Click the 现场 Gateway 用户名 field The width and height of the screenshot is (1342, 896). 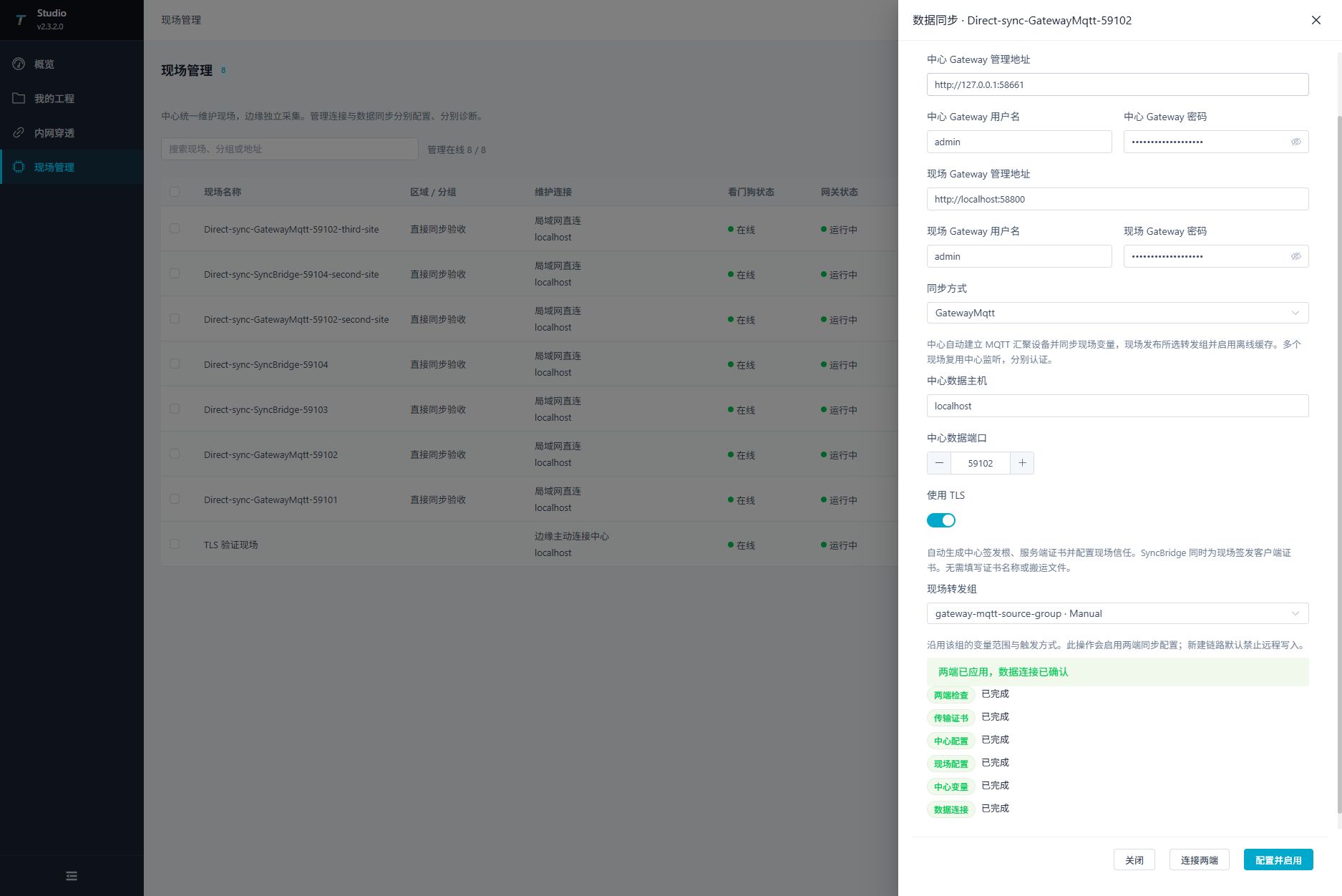1019,256
